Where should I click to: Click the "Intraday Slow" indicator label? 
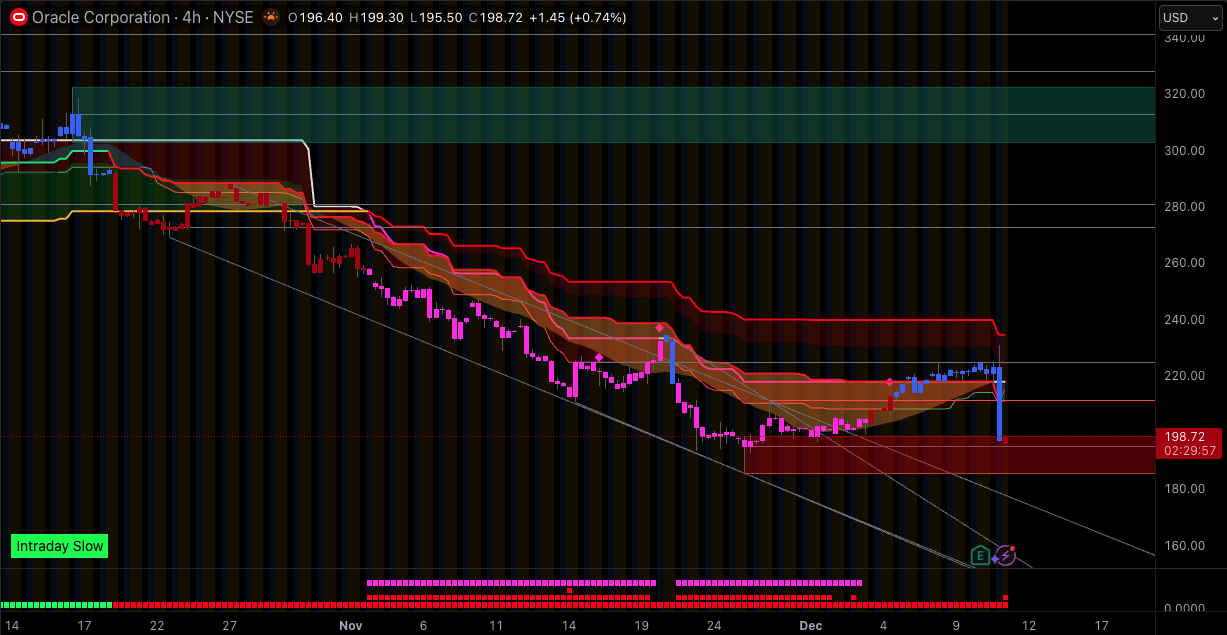coord(59,546)
